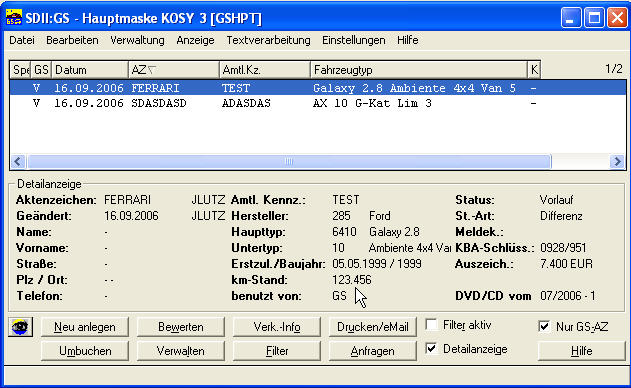Enable the Filter aktiv checkbox
This screenshot has width=631, height=388.
pyautogui.click(x=432, y=325)
